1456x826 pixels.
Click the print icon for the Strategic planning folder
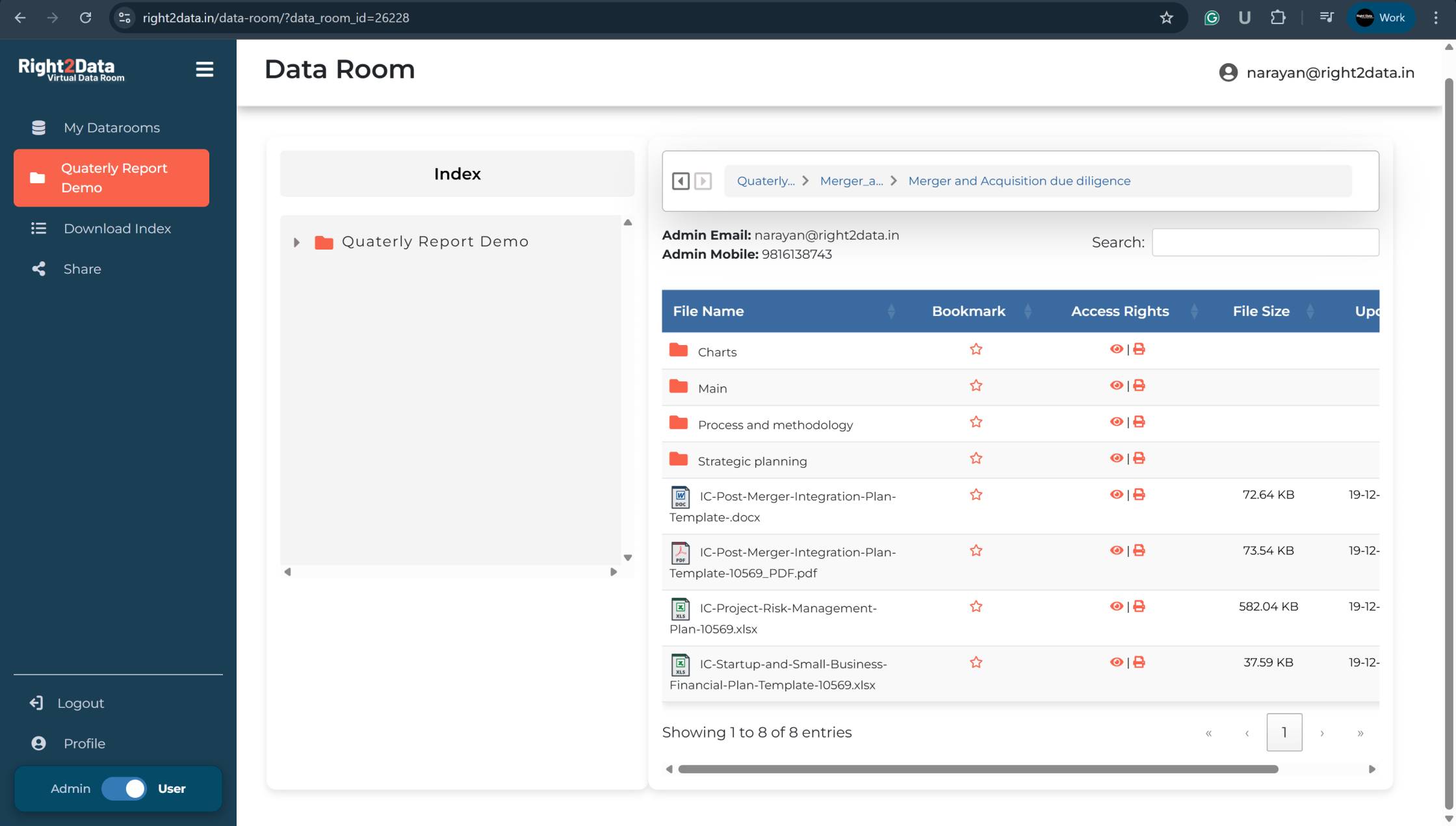1139,458
